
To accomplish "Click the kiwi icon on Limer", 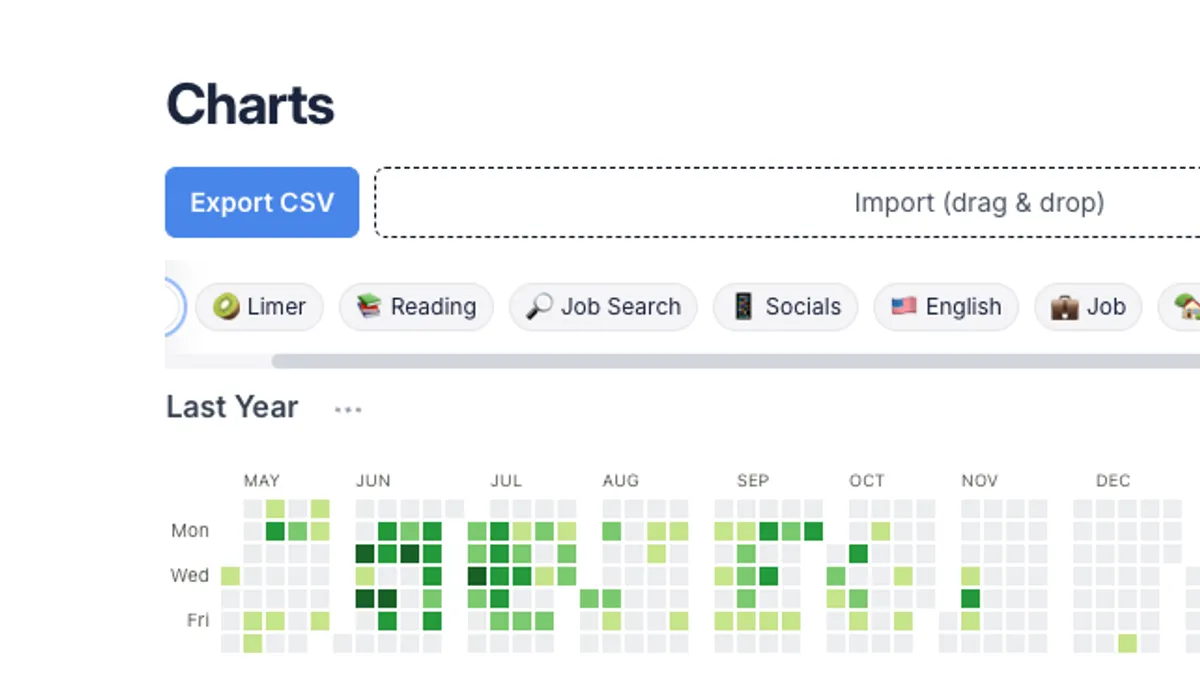I will [x=226, y=307].
